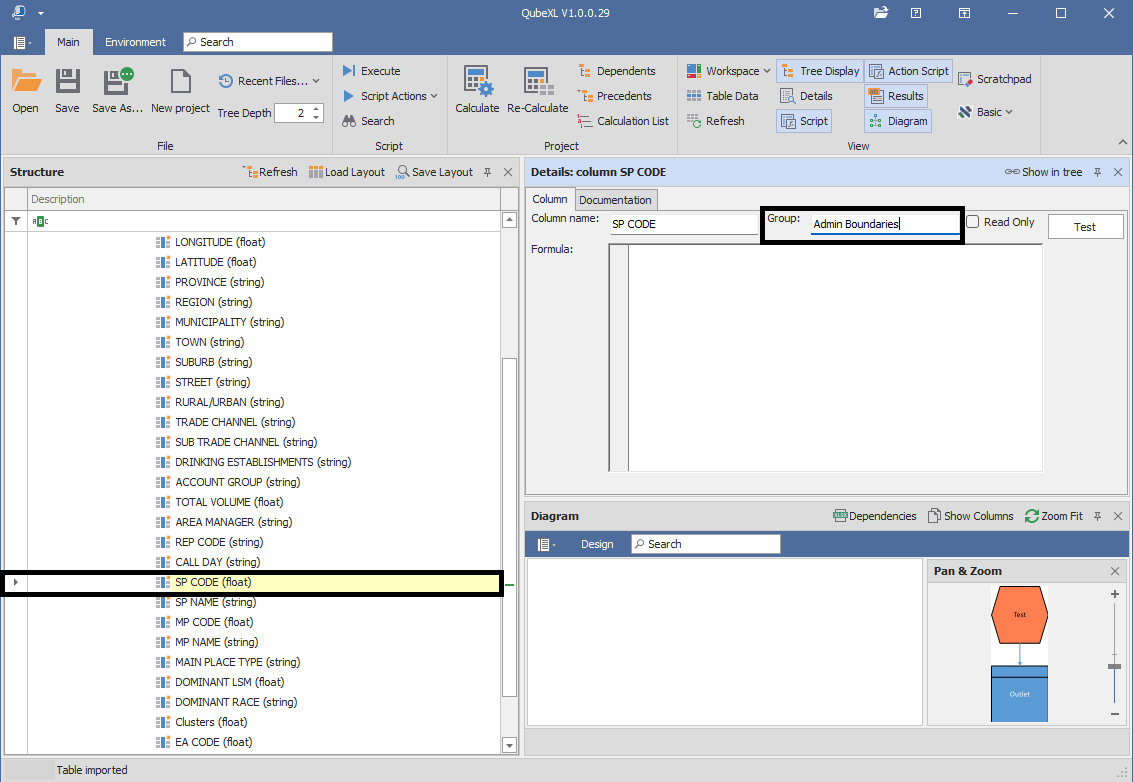Open the Workspace dropdown menu

click(728, 71)
